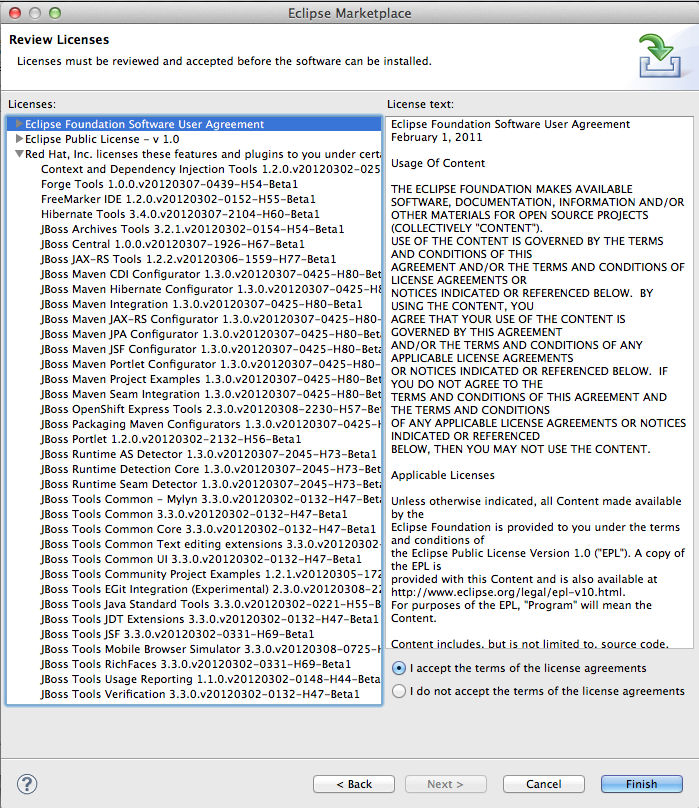Open the help question mark icon

pyautogui.click(x=27, y=784)
